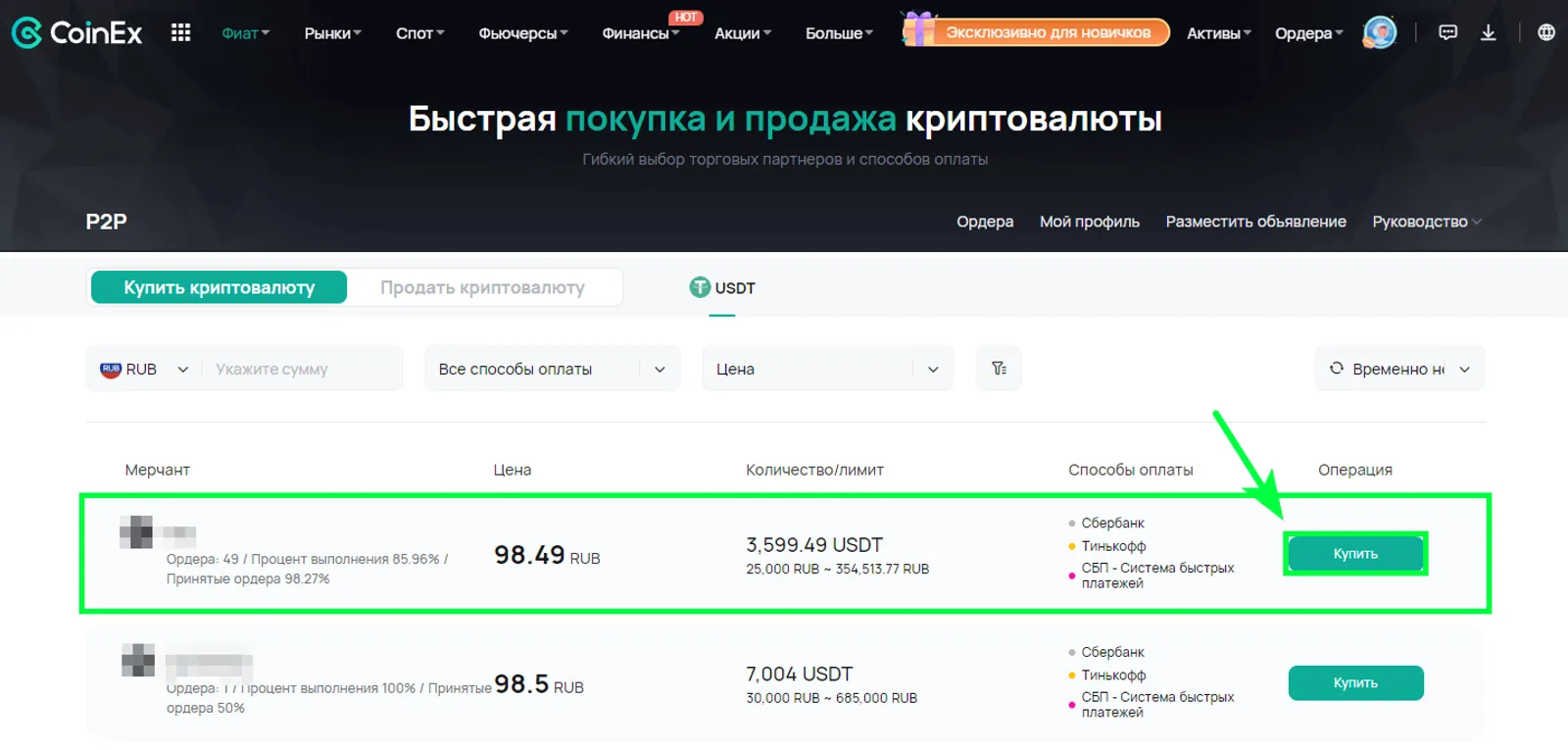Open the Больше dropdown menu
This screenshot has height=750, width=1568.
[x=839, y=33]
